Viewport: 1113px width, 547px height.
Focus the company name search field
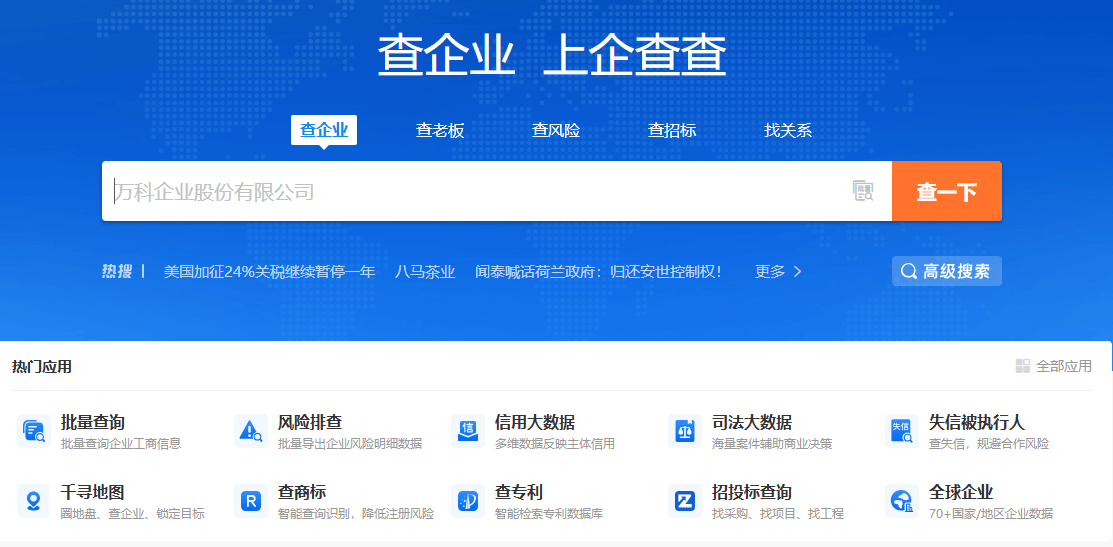[470, 191]
